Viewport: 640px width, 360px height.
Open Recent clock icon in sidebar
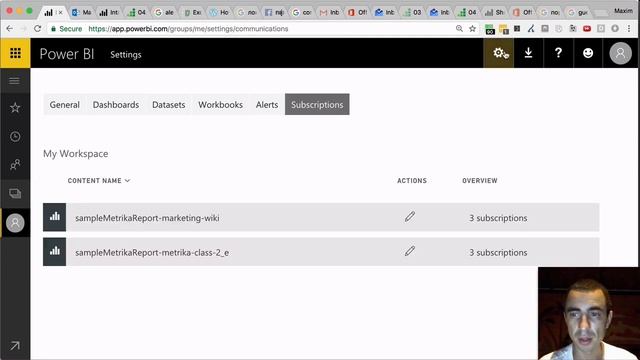pos(15,136)
